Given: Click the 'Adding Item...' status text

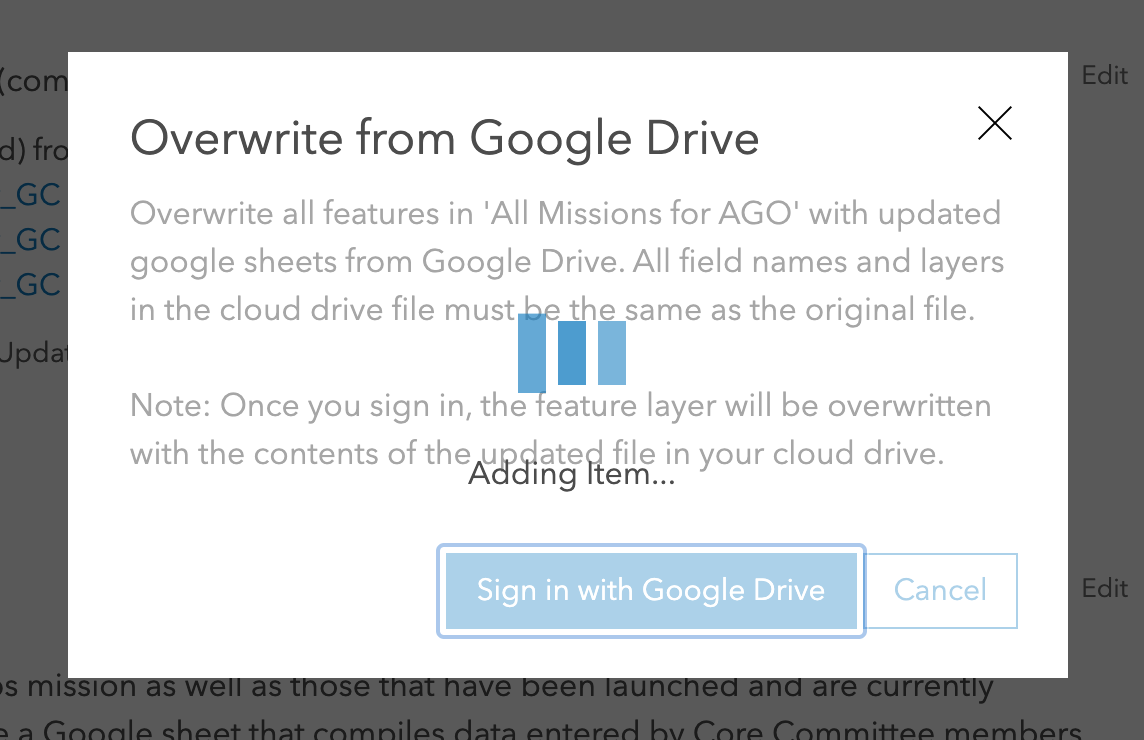Looking at the screenshot, I should coord(571,475).
